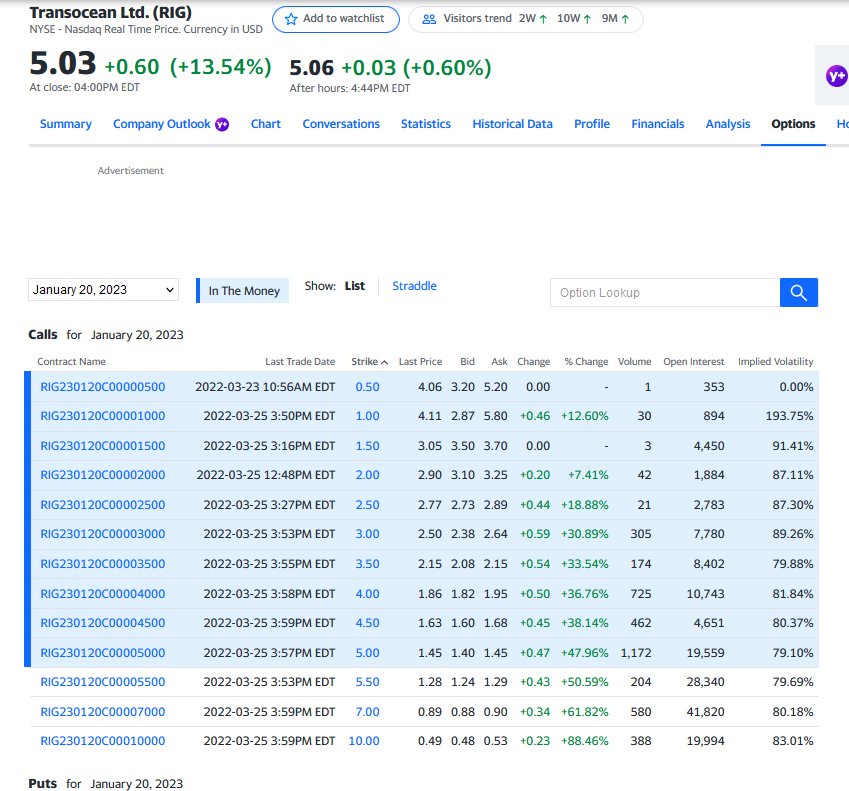Image resolution: width=849 pixels, height=791 pixels.
Task: Open the Profile tab
Action: [x=592, y=124]
